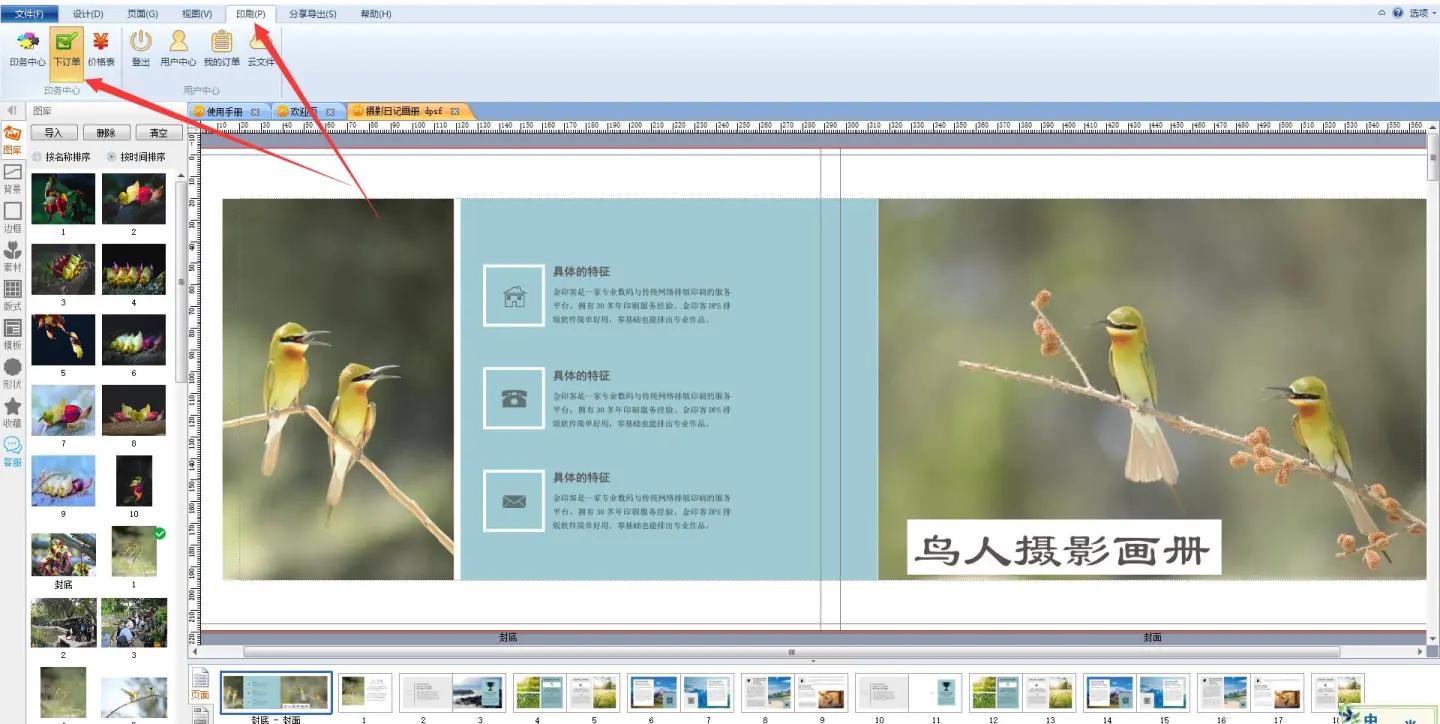The image size is (1440, 724).
Task: Click the 导入 import button
Action: tap(53, 133)
